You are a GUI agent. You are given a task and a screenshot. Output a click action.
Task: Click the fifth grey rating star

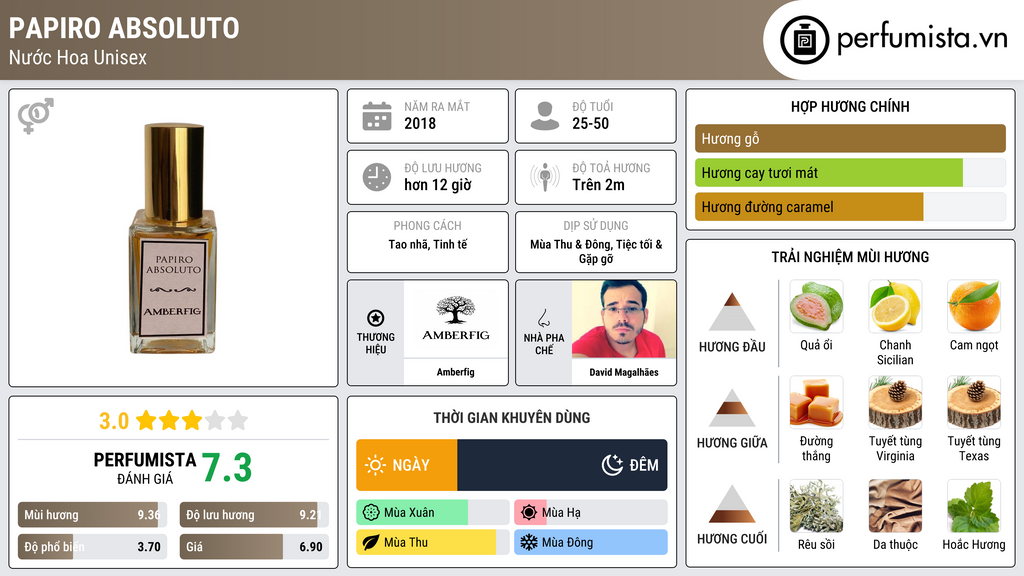(x=238, y=420)
